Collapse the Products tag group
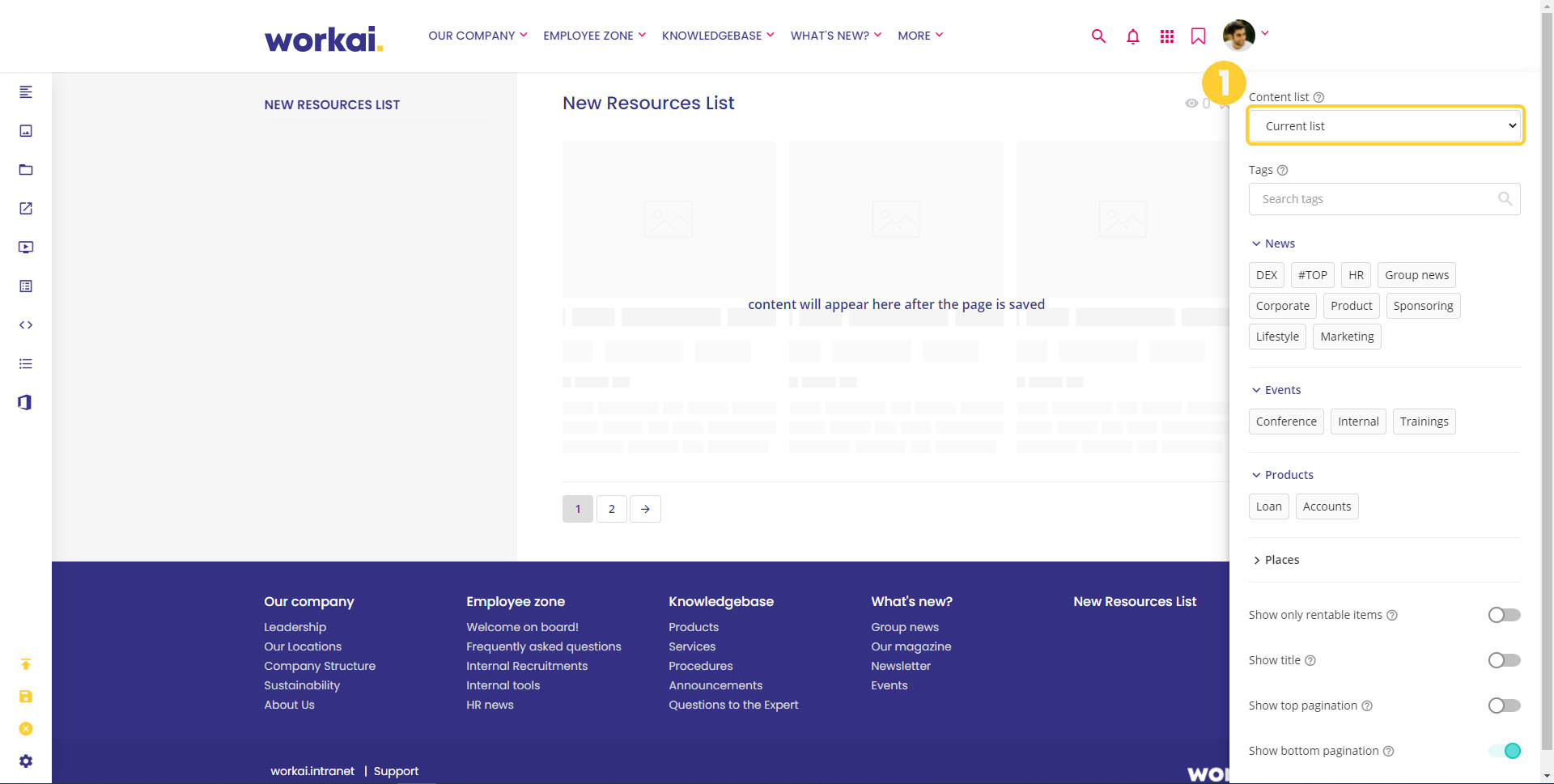The width and height of the screenshot is (1554, 784). click(x=1283, y=475)
